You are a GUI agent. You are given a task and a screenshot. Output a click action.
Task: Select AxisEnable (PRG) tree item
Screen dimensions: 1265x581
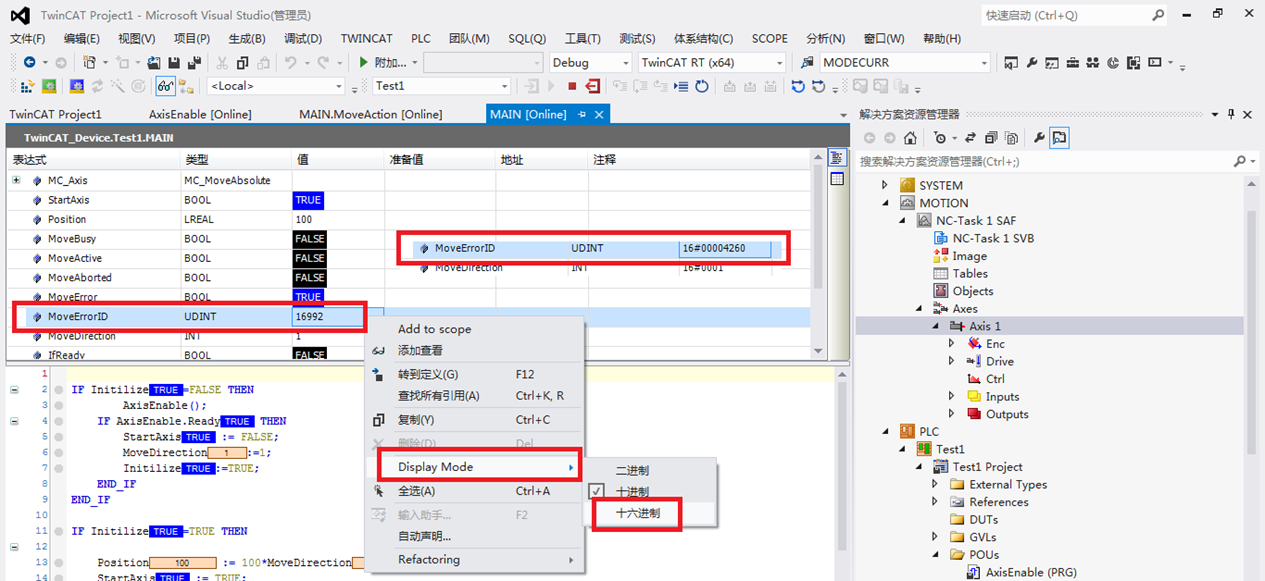click(1029, 572)
